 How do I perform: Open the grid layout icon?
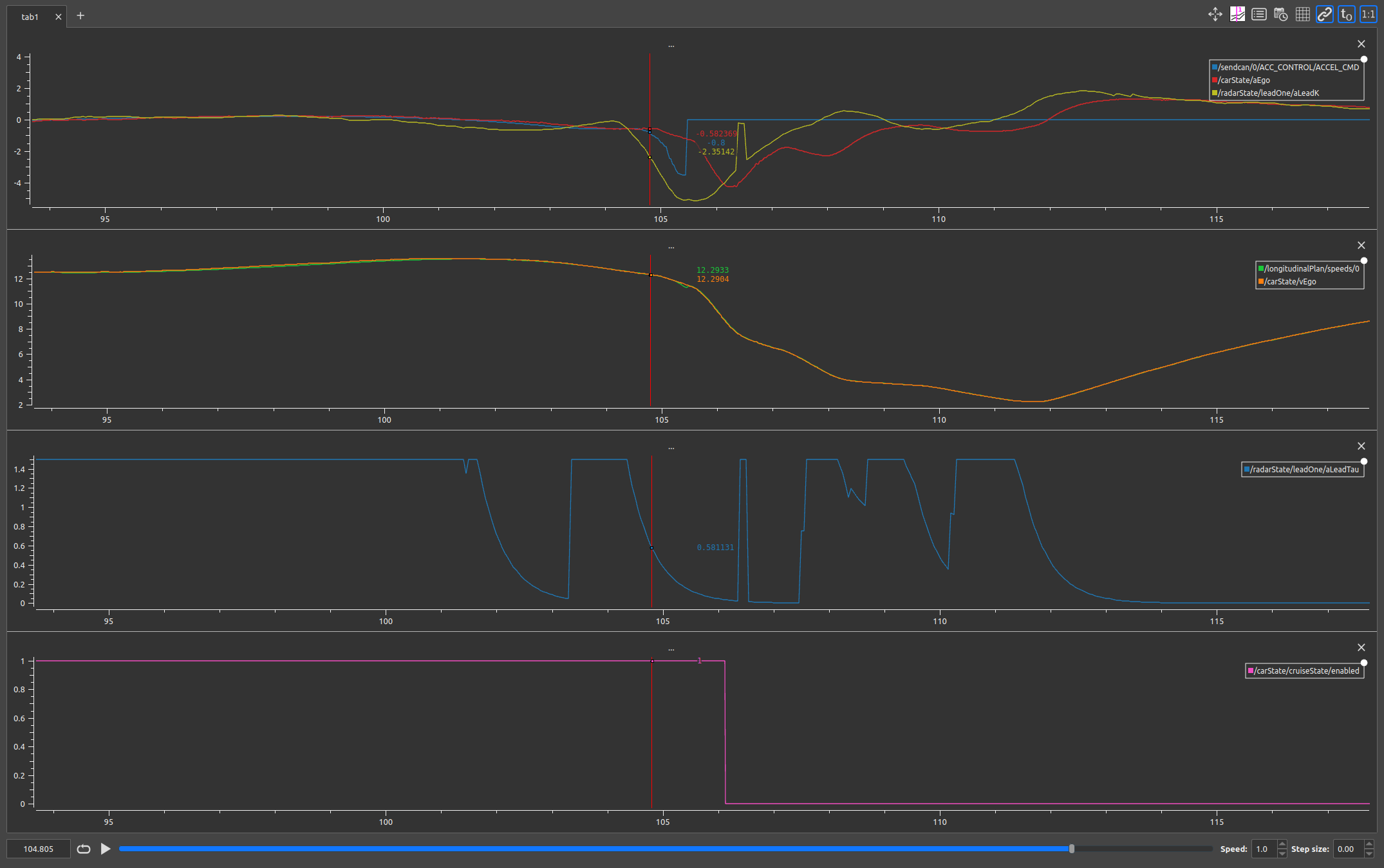pos(1302,14)
